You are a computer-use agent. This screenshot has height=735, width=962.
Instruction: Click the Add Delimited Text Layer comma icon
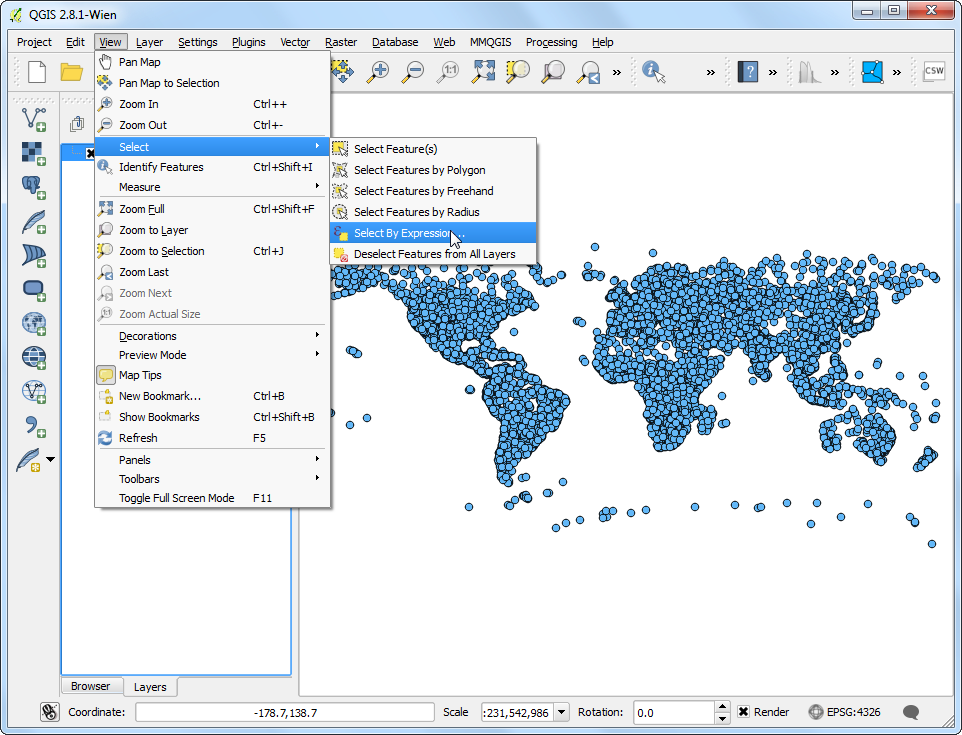34,425
